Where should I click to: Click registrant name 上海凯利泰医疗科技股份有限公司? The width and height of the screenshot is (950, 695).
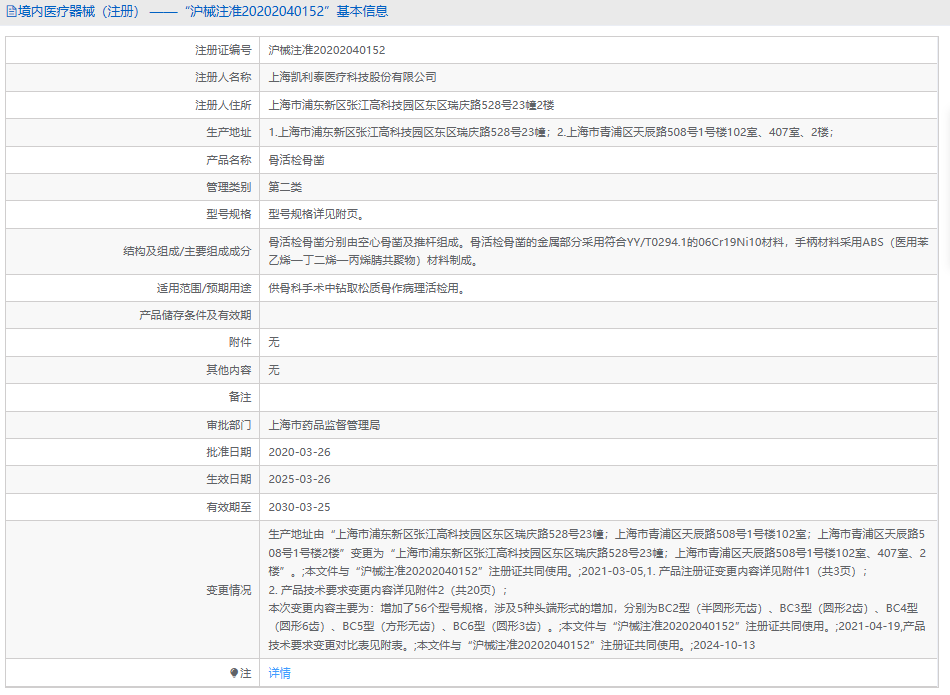point(353,77)
